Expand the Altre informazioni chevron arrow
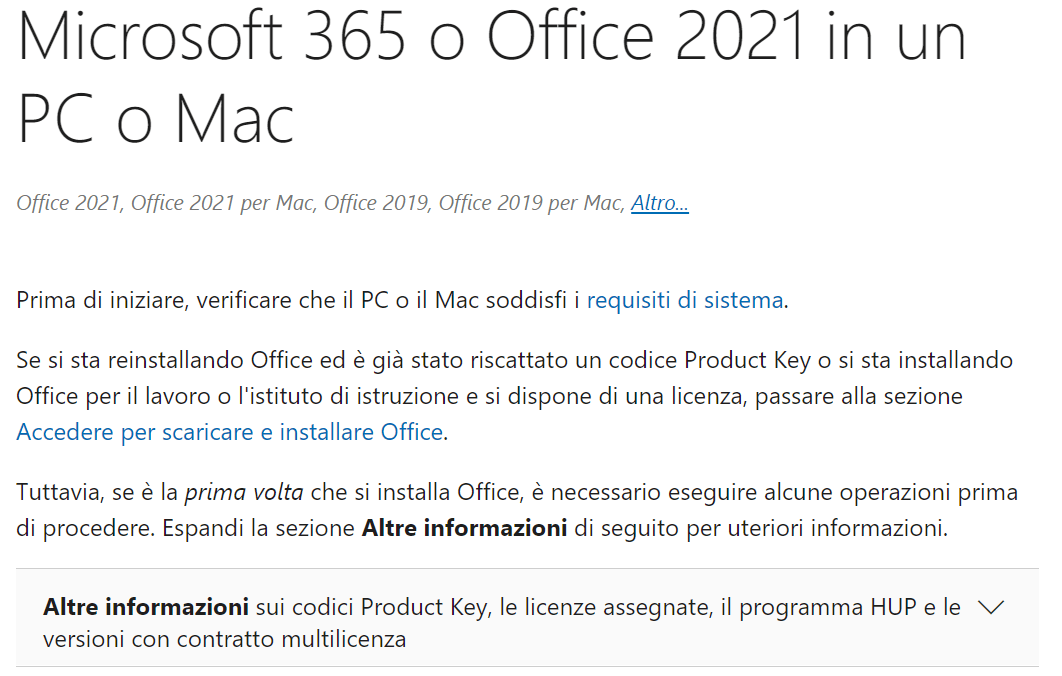 pos(991,608)
